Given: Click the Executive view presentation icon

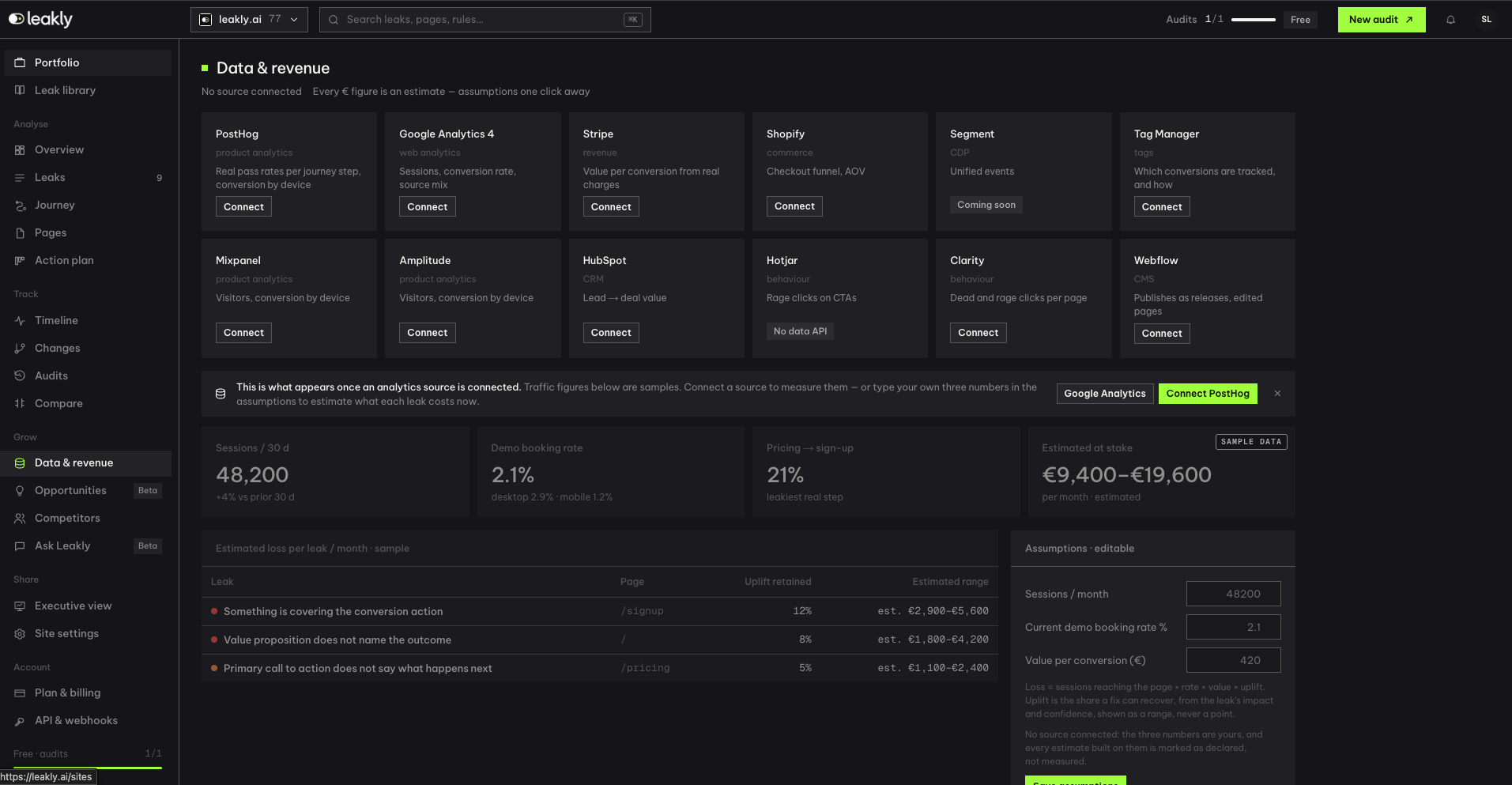Looking at the screenshot, I should [20, 606].
